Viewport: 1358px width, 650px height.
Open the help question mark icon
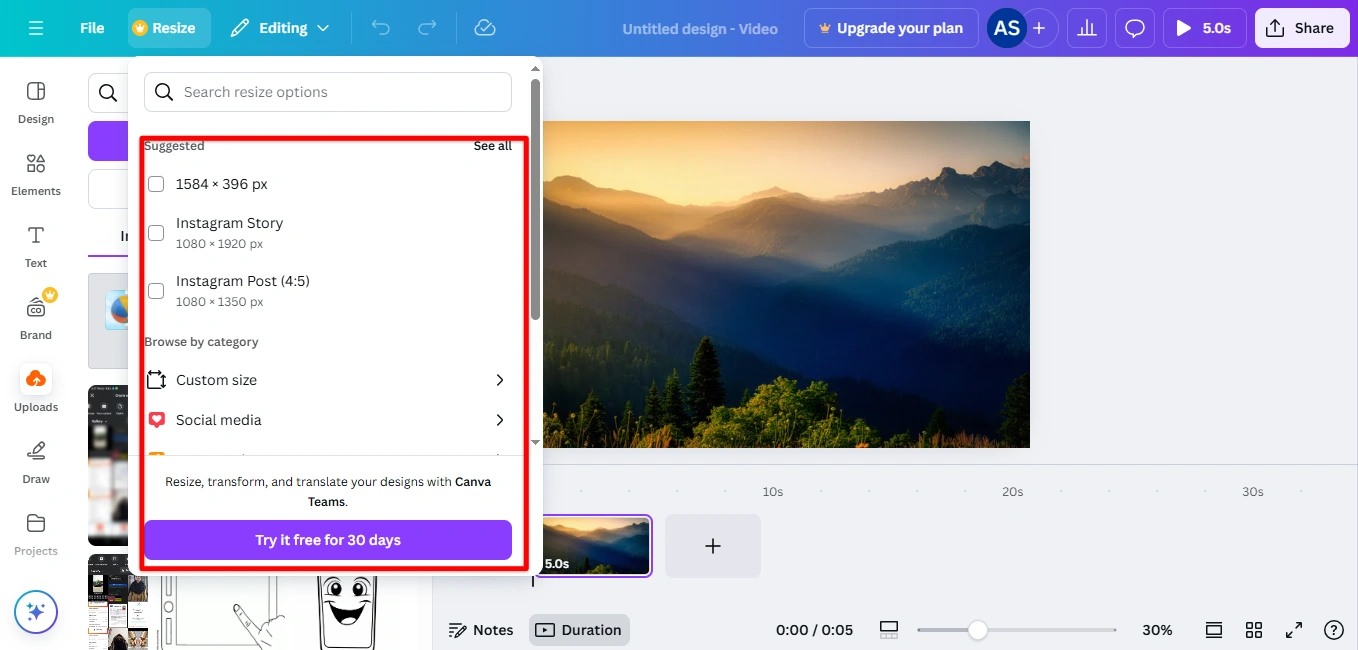pos(1333,630)
